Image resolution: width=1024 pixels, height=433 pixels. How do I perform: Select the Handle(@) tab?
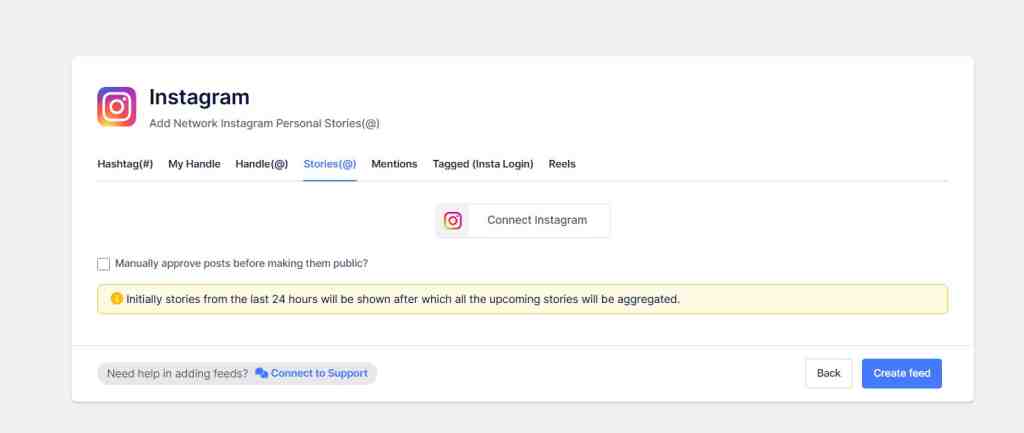[x=261, y=164]
